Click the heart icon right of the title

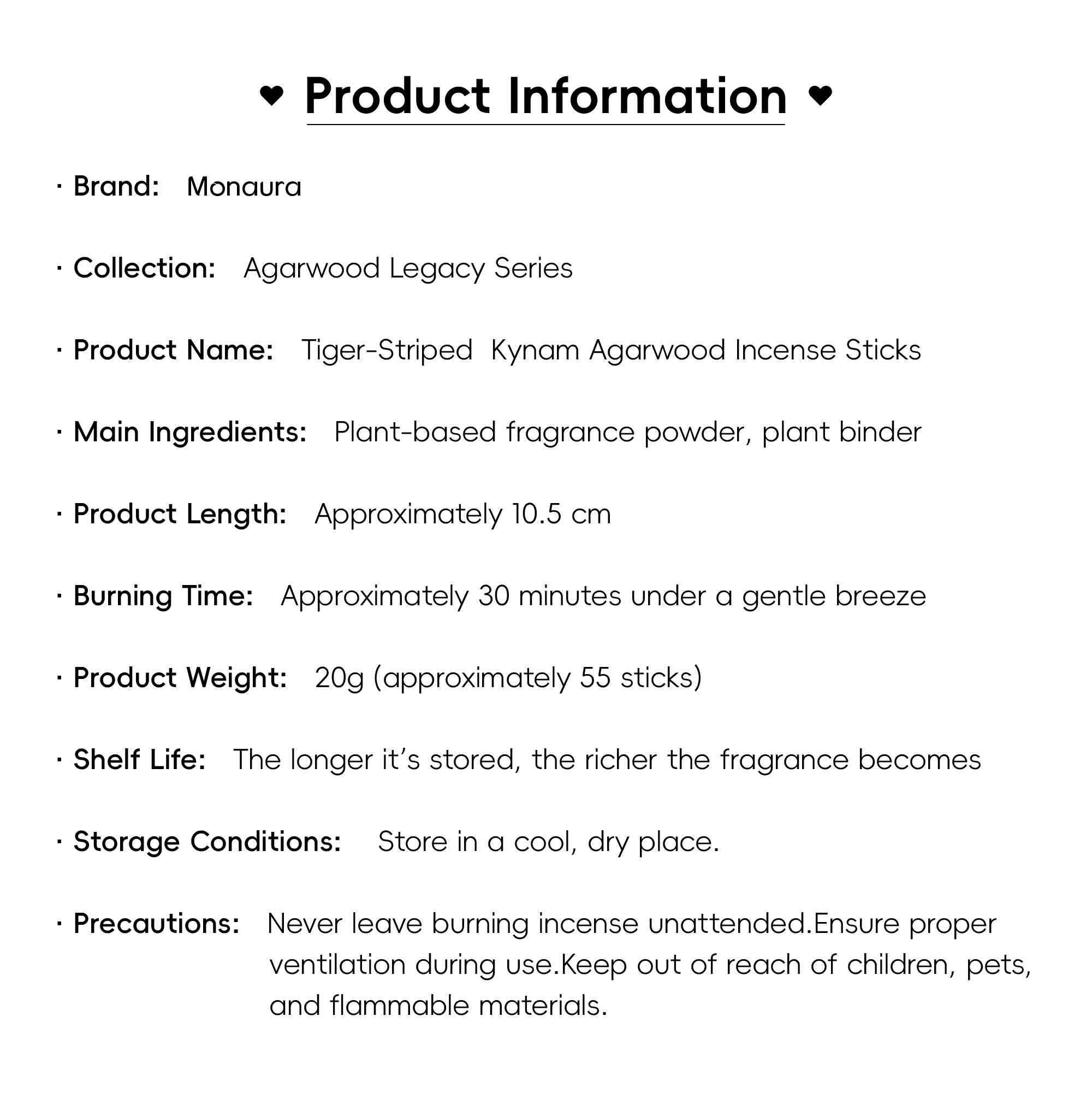pos(820,94)
